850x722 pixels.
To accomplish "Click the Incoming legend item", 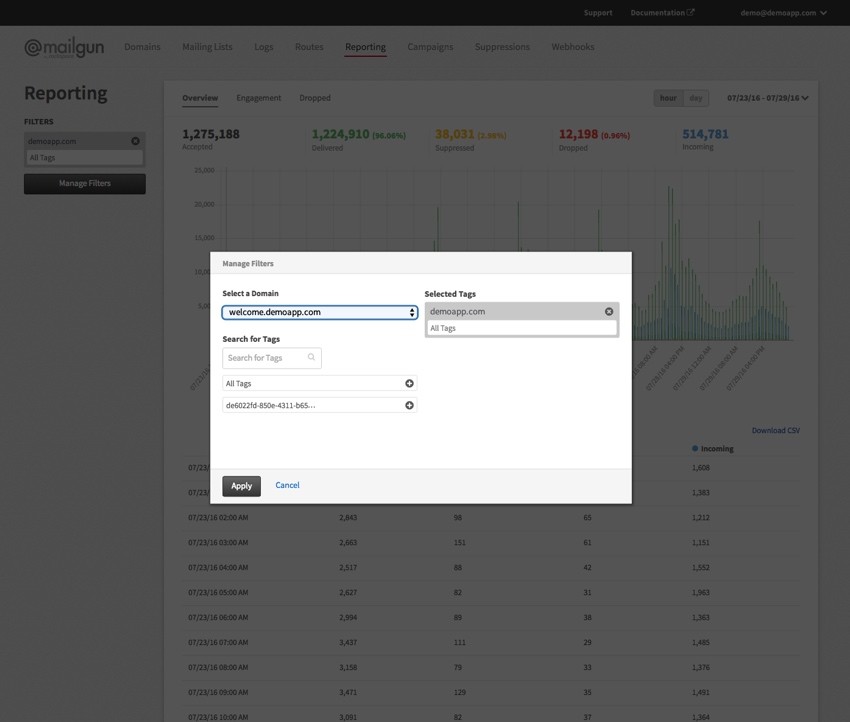I will 712,449.
